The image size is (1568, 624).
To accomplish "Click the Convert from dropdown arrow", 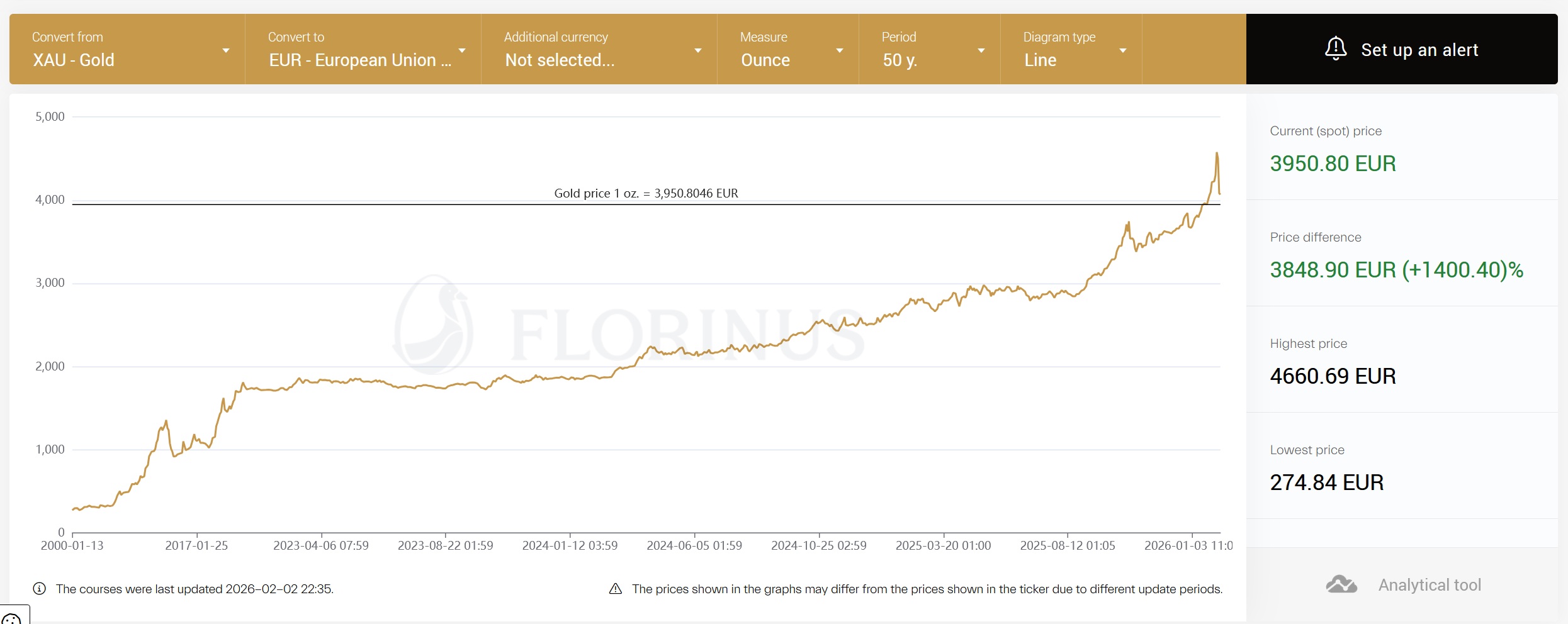I will click(x=226, y=50).
